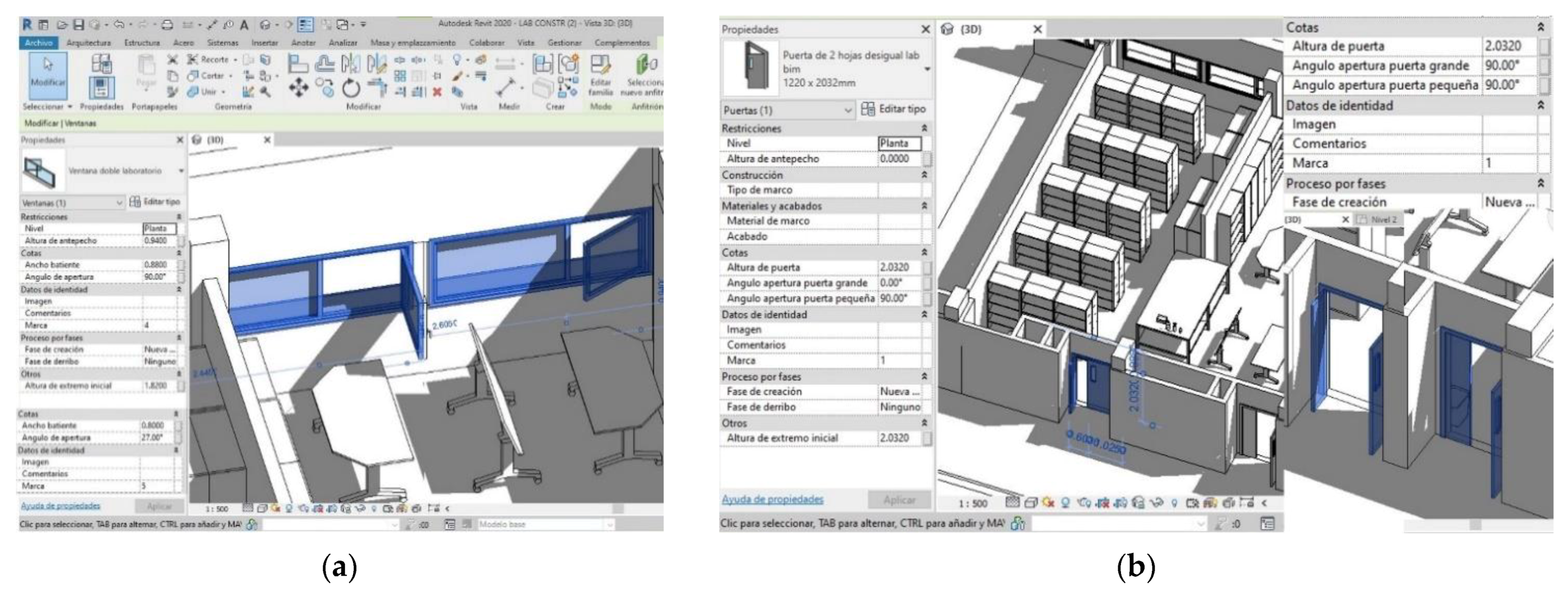
Task: Click the Rotate tool icon
Action: [351, 89]
